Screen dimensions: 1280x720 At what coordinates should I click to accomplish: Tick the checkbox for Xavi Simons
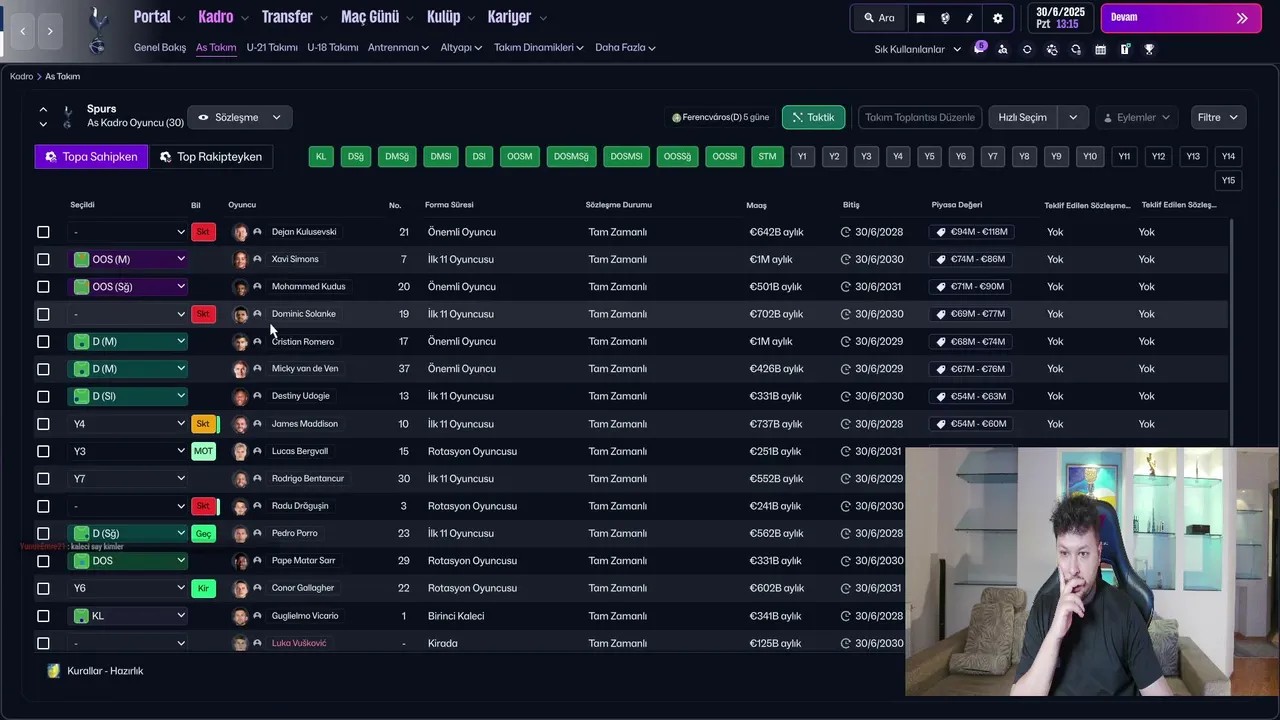click(x=43, y=259)
